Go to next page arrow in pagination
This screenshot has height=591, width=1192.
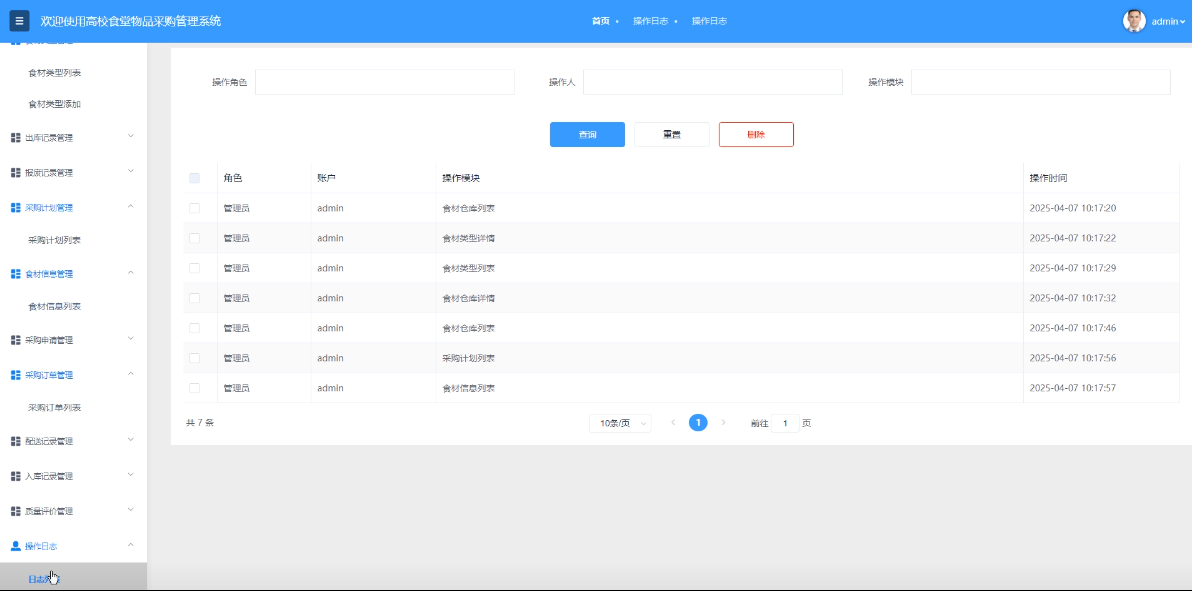click(723, 423)
